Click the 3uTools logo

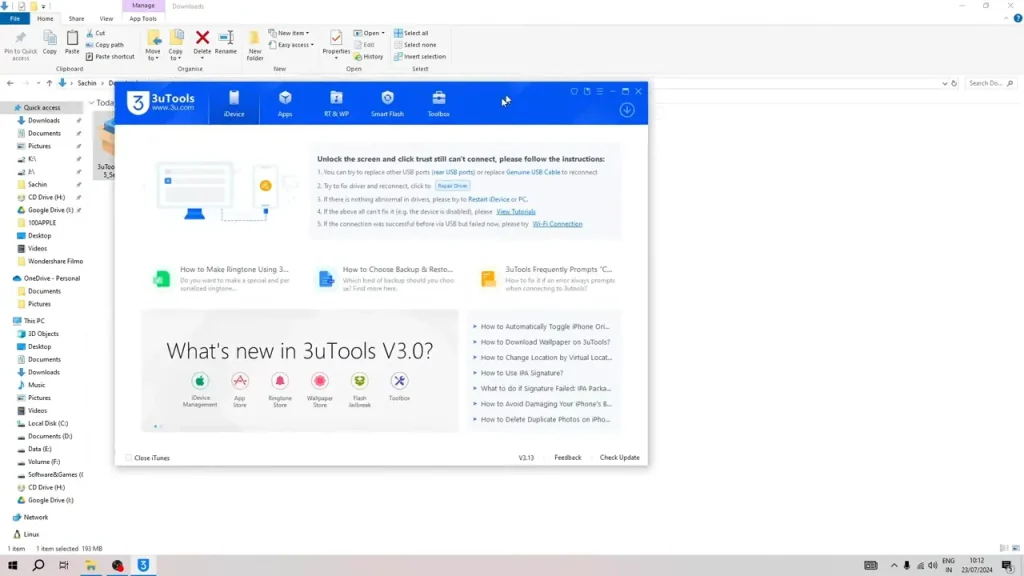point(161,103)
